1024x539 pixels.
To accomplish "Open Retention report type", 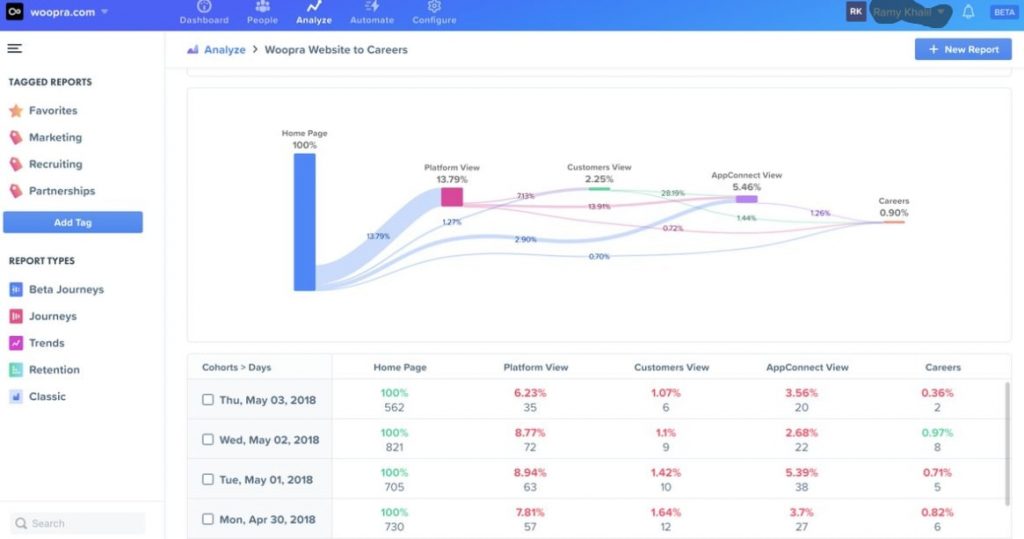I will (x=54, y=370).
